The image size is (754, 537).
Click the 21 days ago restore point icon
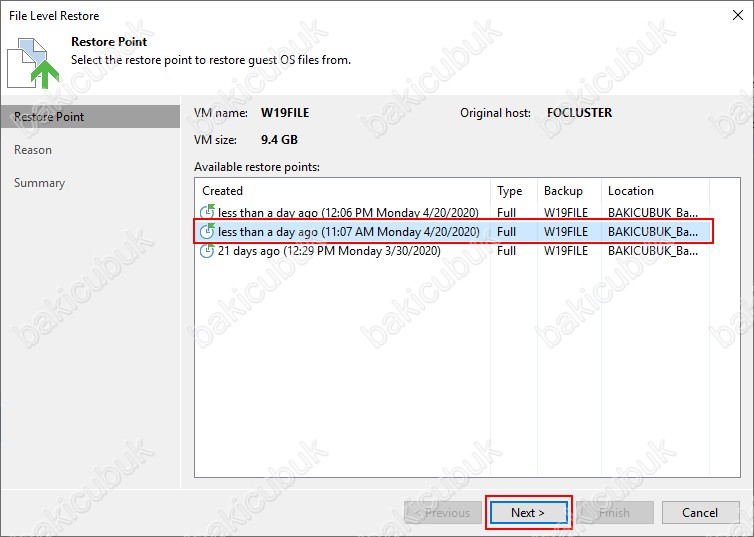(208, 251)
